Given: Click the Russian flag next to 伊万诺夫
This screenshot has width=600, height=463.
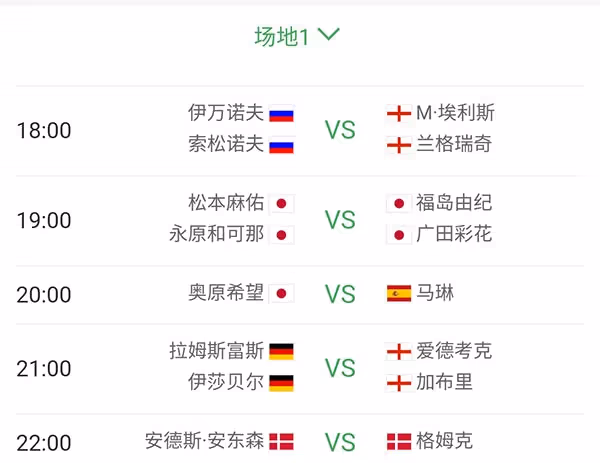Looking at the screenshot, I should point(281,114).
